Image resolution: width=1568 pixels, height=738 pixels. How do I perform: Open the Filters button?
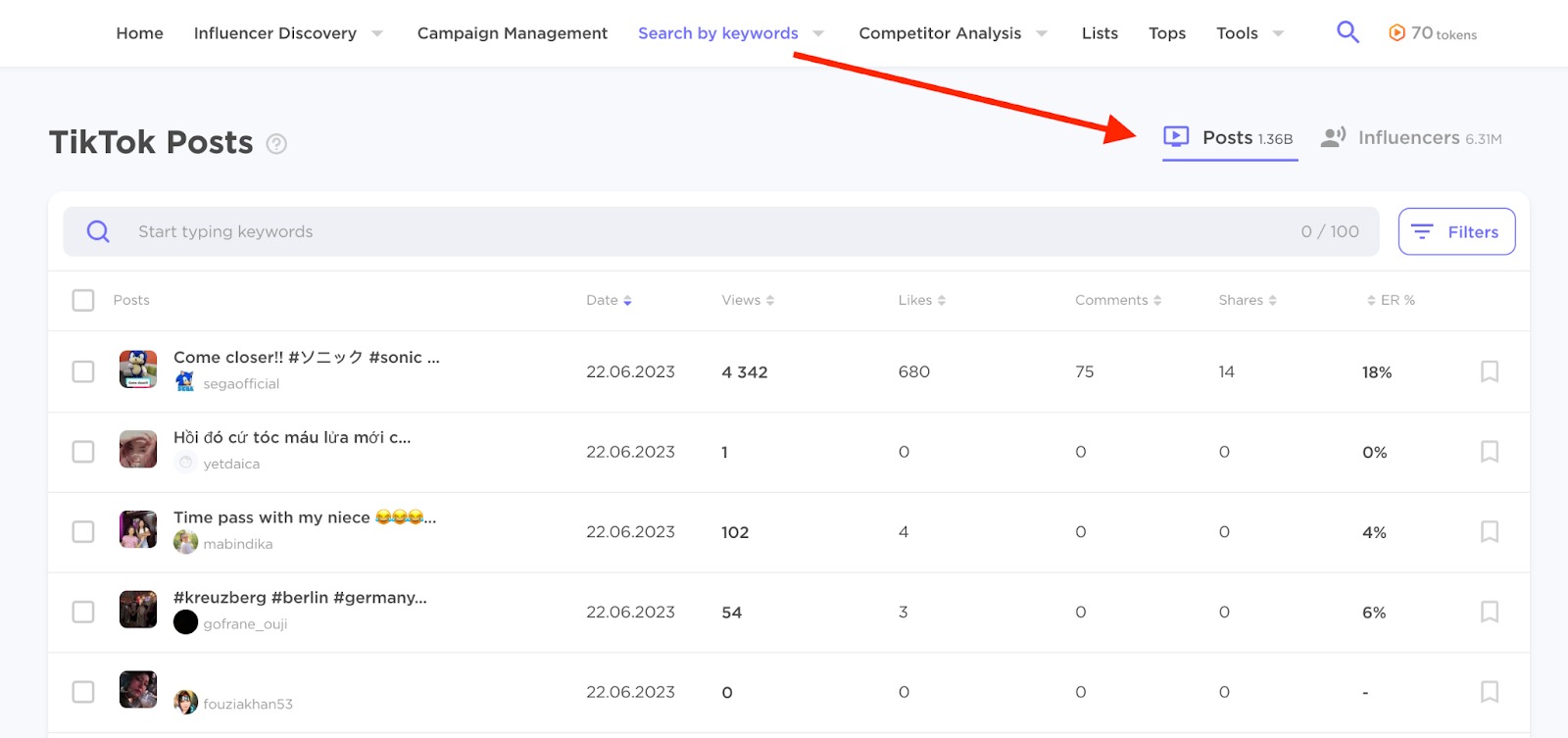[1456, 231]
